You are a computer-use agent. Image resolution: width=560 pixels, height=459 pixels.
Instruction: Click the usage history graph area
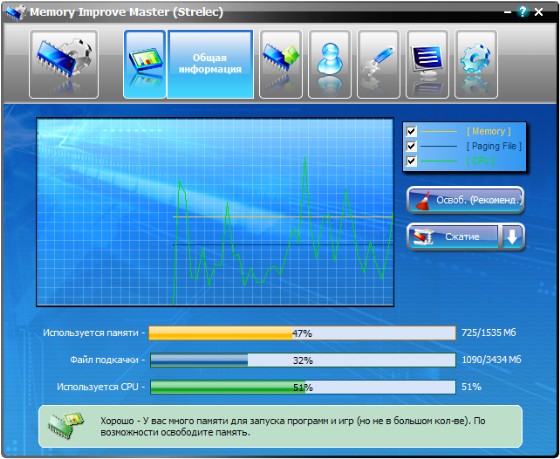215,212
